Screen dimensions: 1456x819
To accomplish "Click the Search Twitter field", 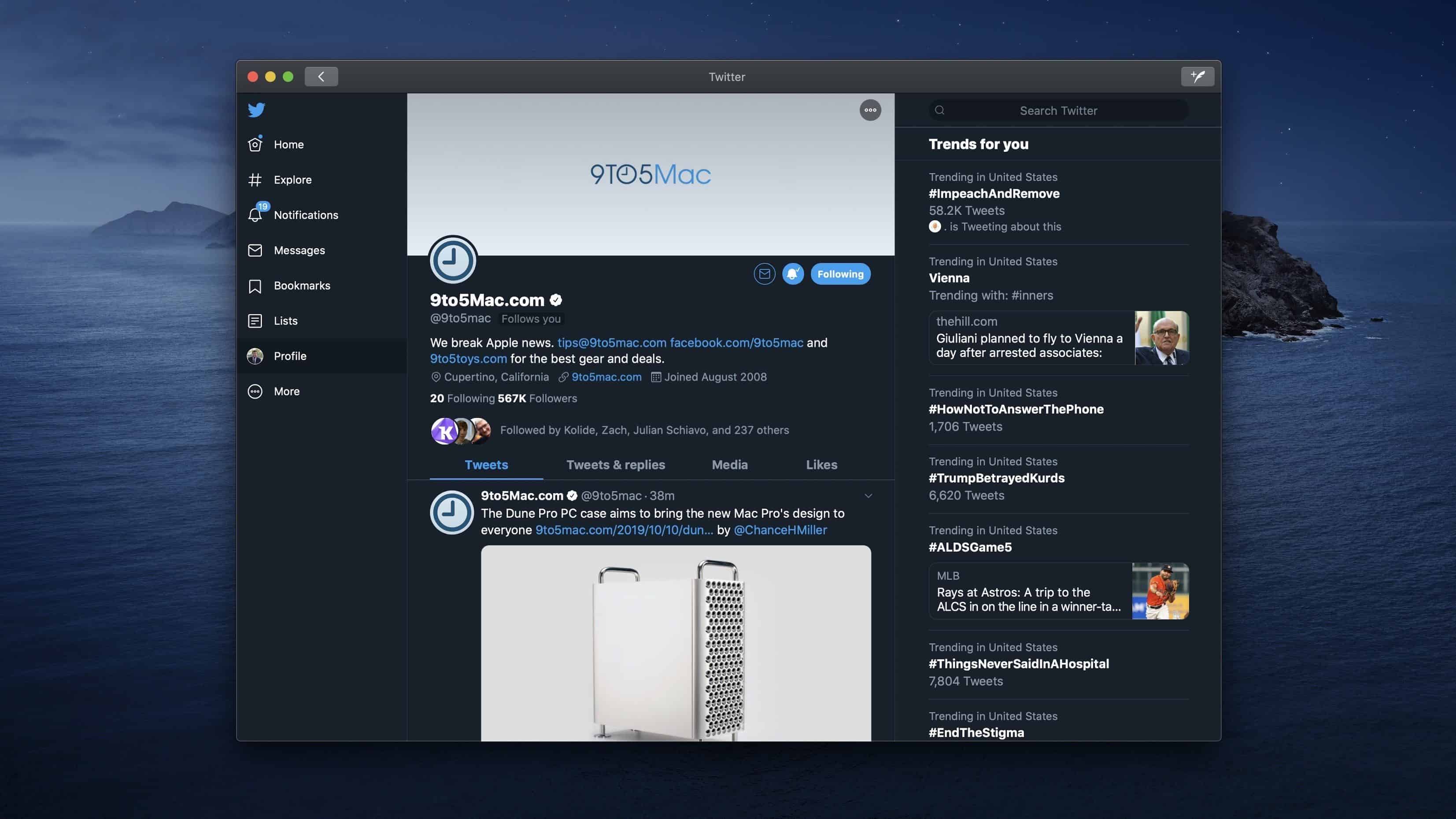I will 1057,110.
